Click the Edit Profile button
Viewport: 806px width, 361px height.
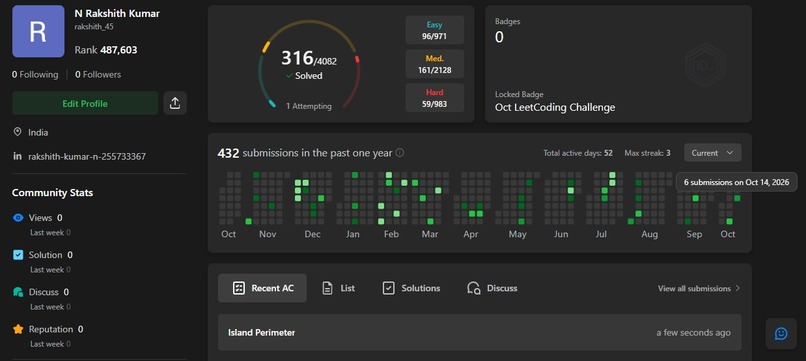pos(85,103)
